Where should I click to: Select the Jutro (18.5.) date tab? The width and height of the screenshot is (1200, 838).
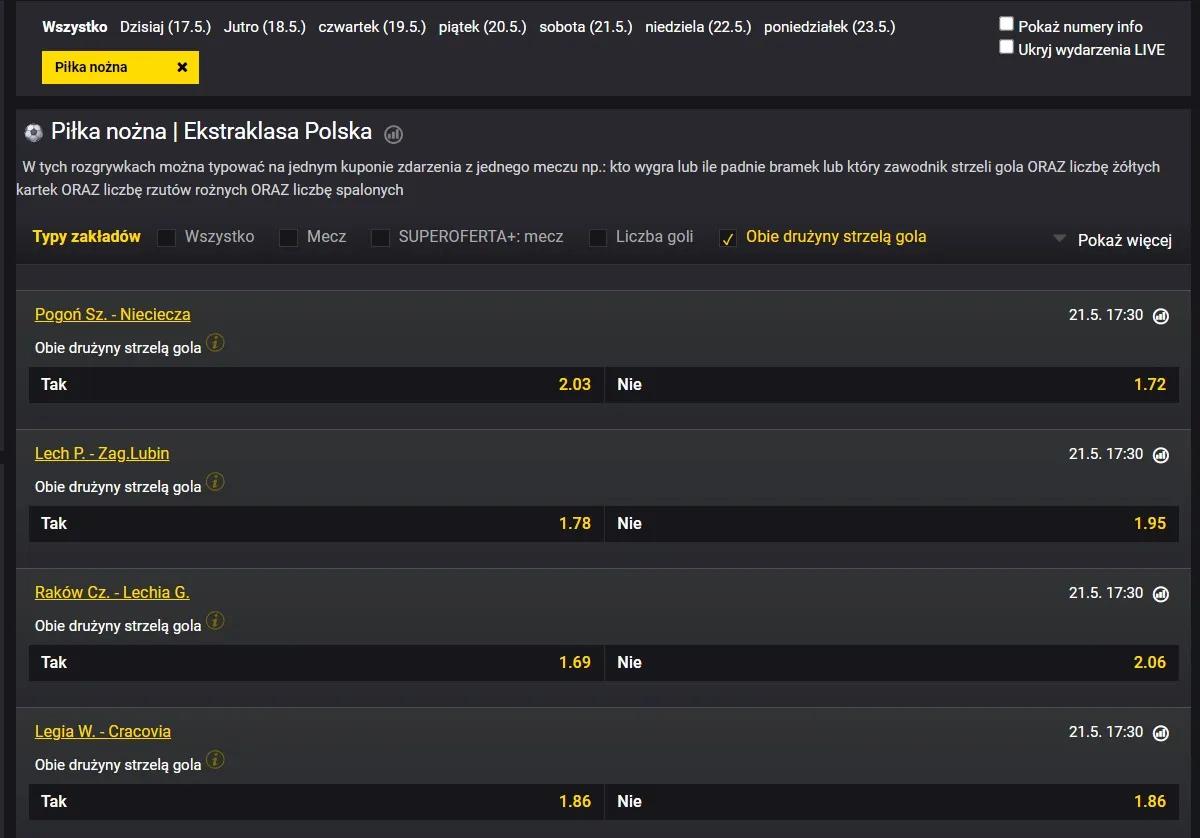(x=265, y=27)
